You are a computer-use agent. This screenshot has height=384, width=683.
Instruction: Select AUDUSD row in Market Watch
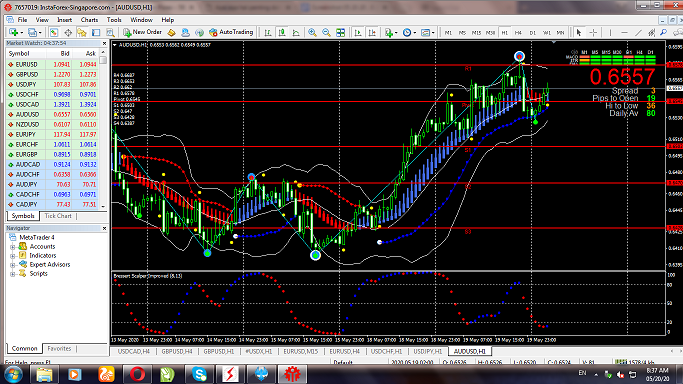point(52,115)
